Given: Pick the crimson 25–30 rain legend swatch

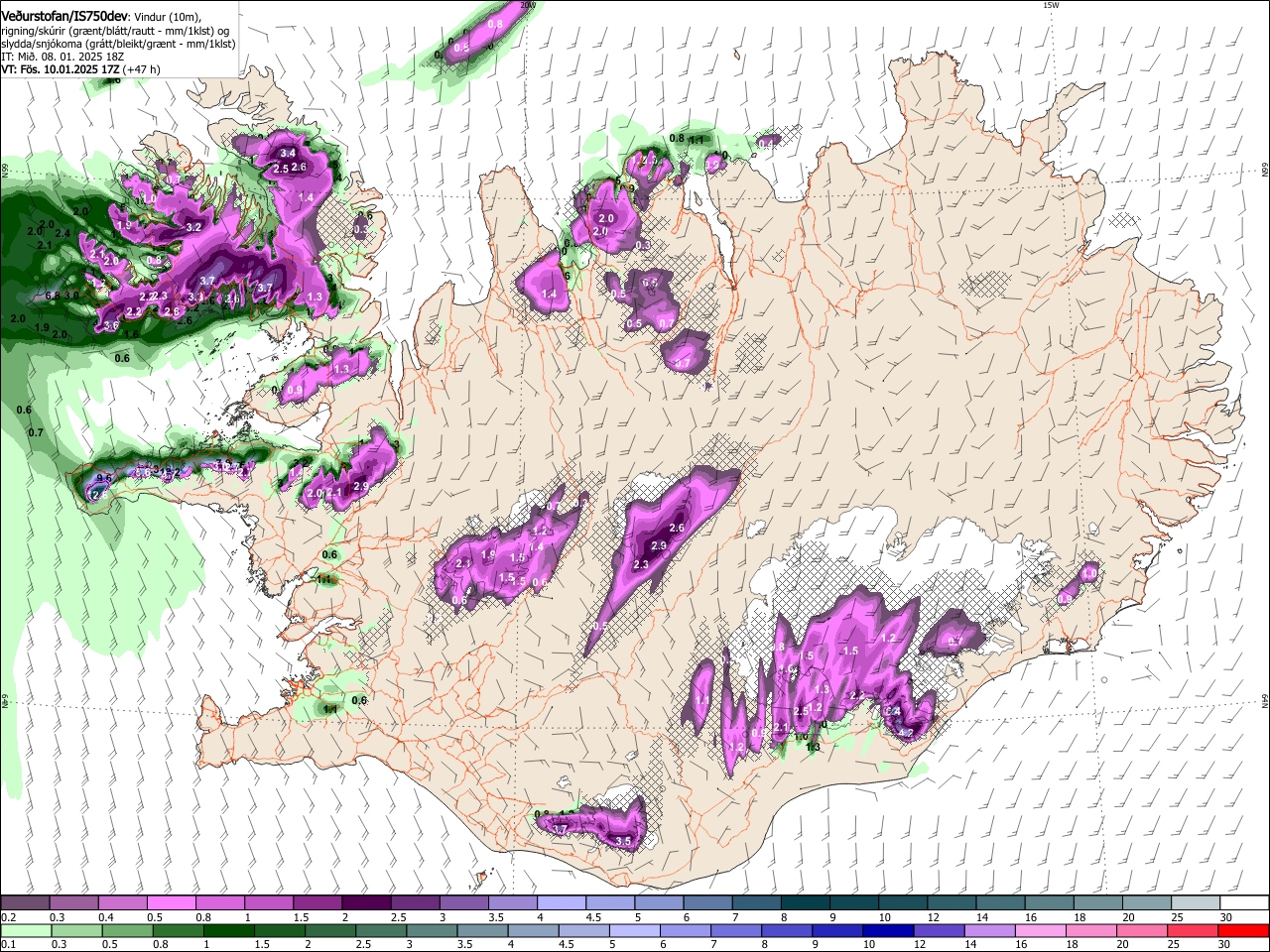Looking at the screenshot, I should click(1193, 930).
